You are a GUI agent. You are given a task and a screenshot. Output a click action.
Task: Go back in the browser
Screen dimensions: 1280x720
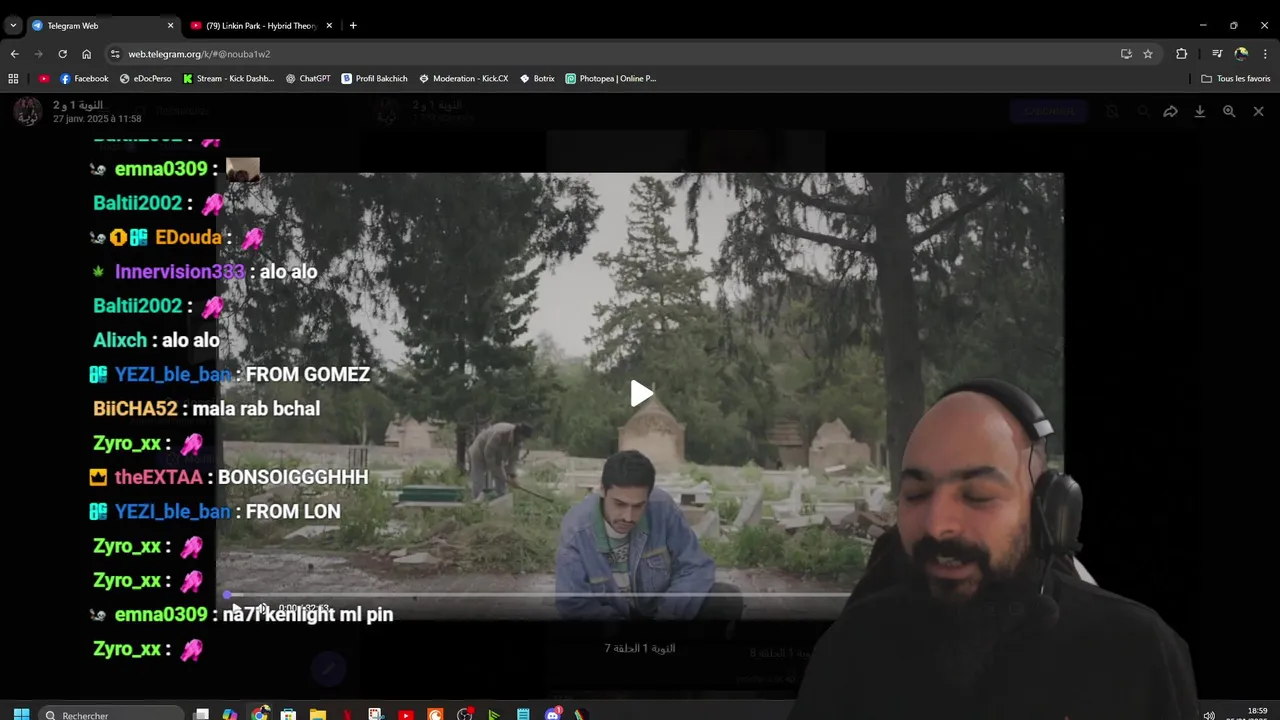pos(14,54)
